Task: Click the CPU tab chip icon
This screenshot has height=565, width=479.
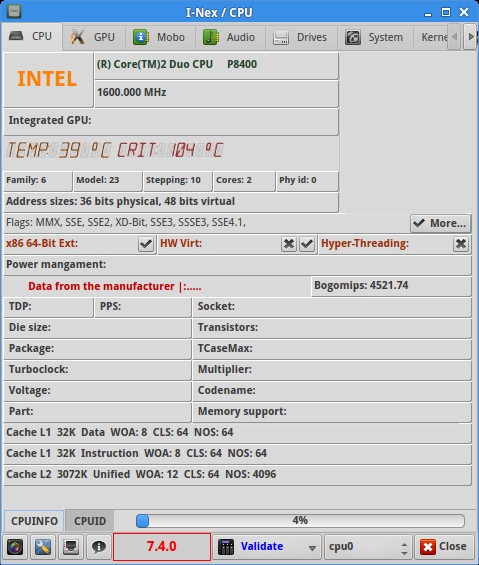Action: pyautogui.click(x=17, y=36)
